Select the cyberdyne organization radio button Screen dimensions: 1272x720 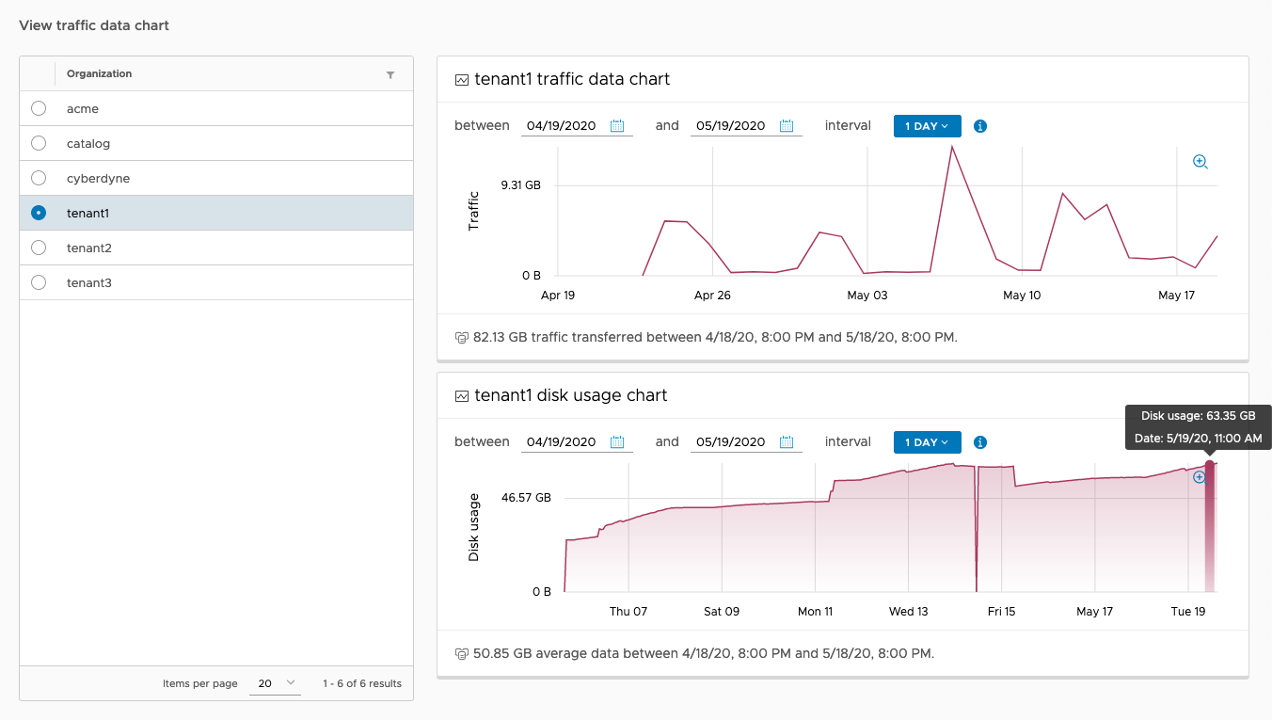pyautogui.click(x=39, y=178)
